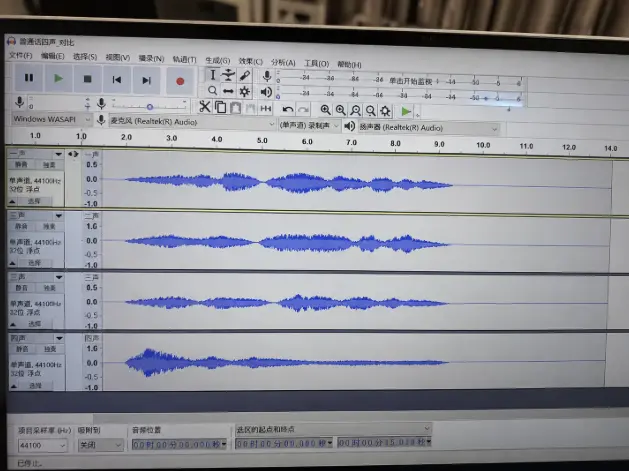The height and width of the screenshot is (471, 629).
Task: Solo the 一声 track
Action: pos(49,165)
